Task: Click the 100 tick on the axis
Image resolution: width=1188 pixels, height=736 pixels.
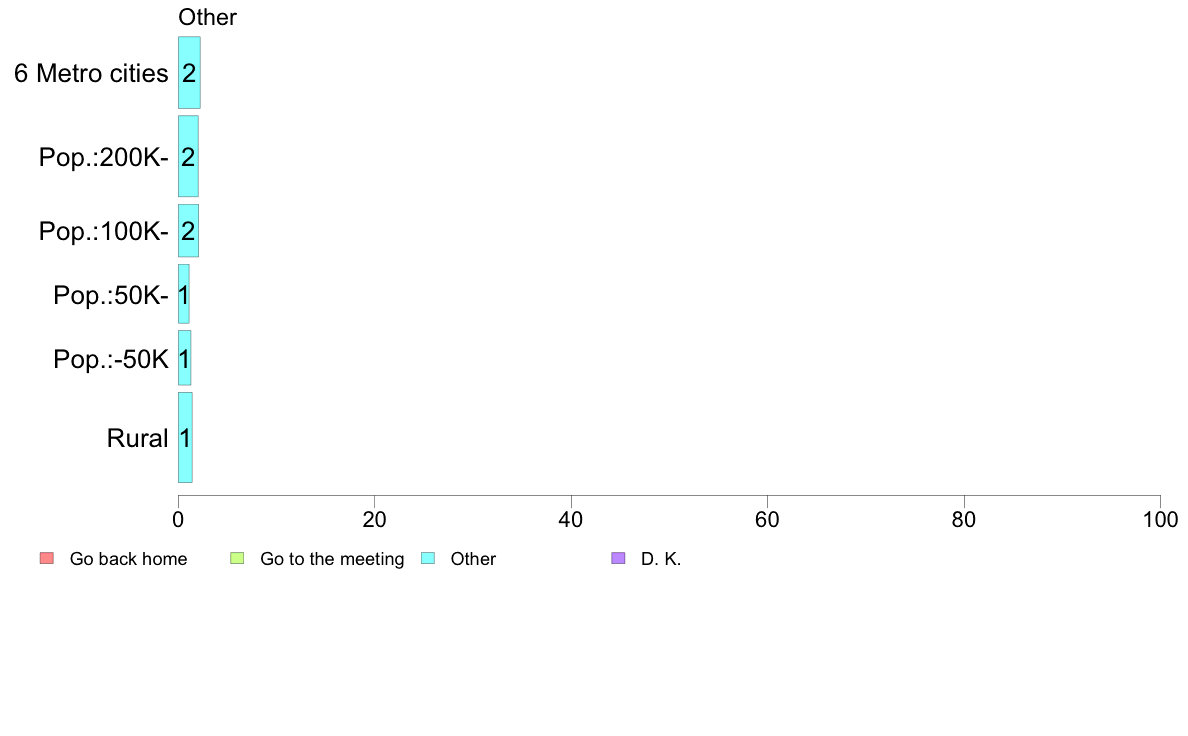Action: 1160,519
